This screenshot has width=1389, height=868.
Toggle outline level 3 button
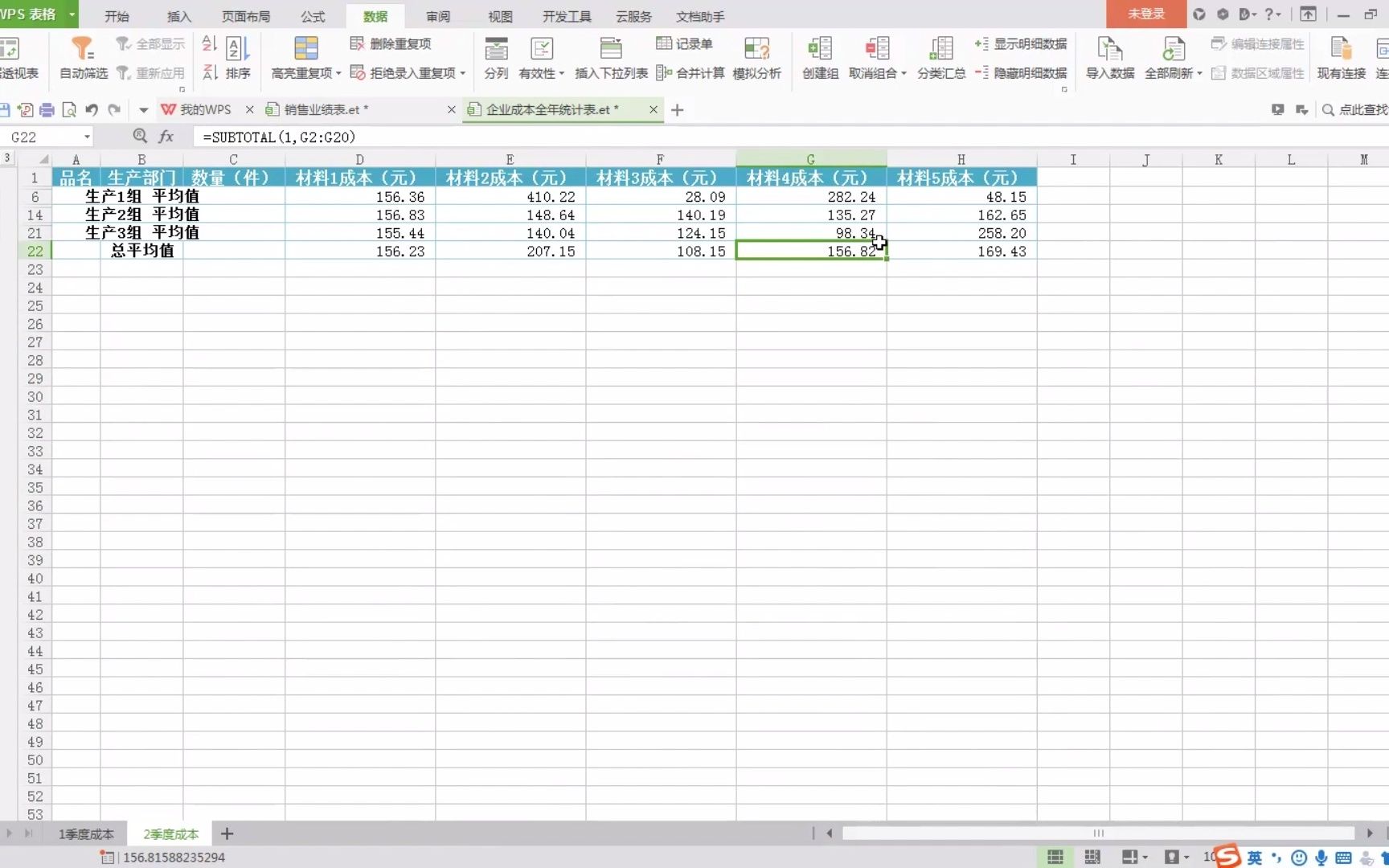[7, 158]
